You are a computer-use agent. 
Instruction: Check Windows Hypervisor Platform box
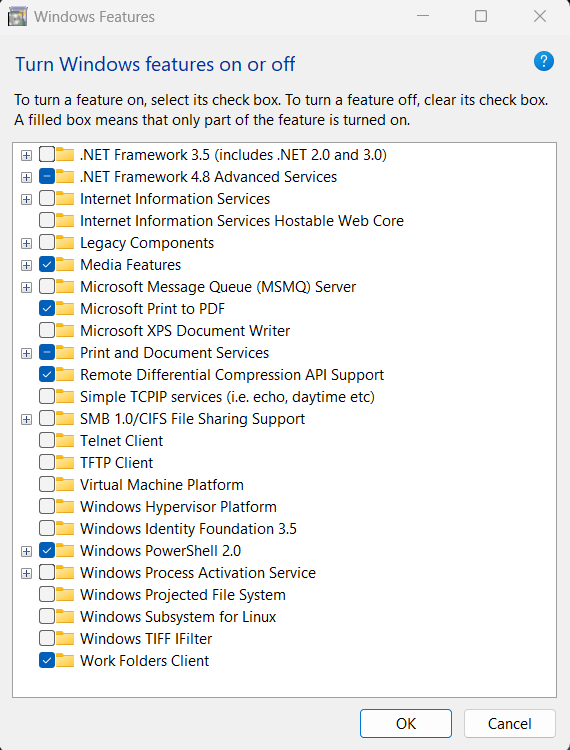click(47, 507)
